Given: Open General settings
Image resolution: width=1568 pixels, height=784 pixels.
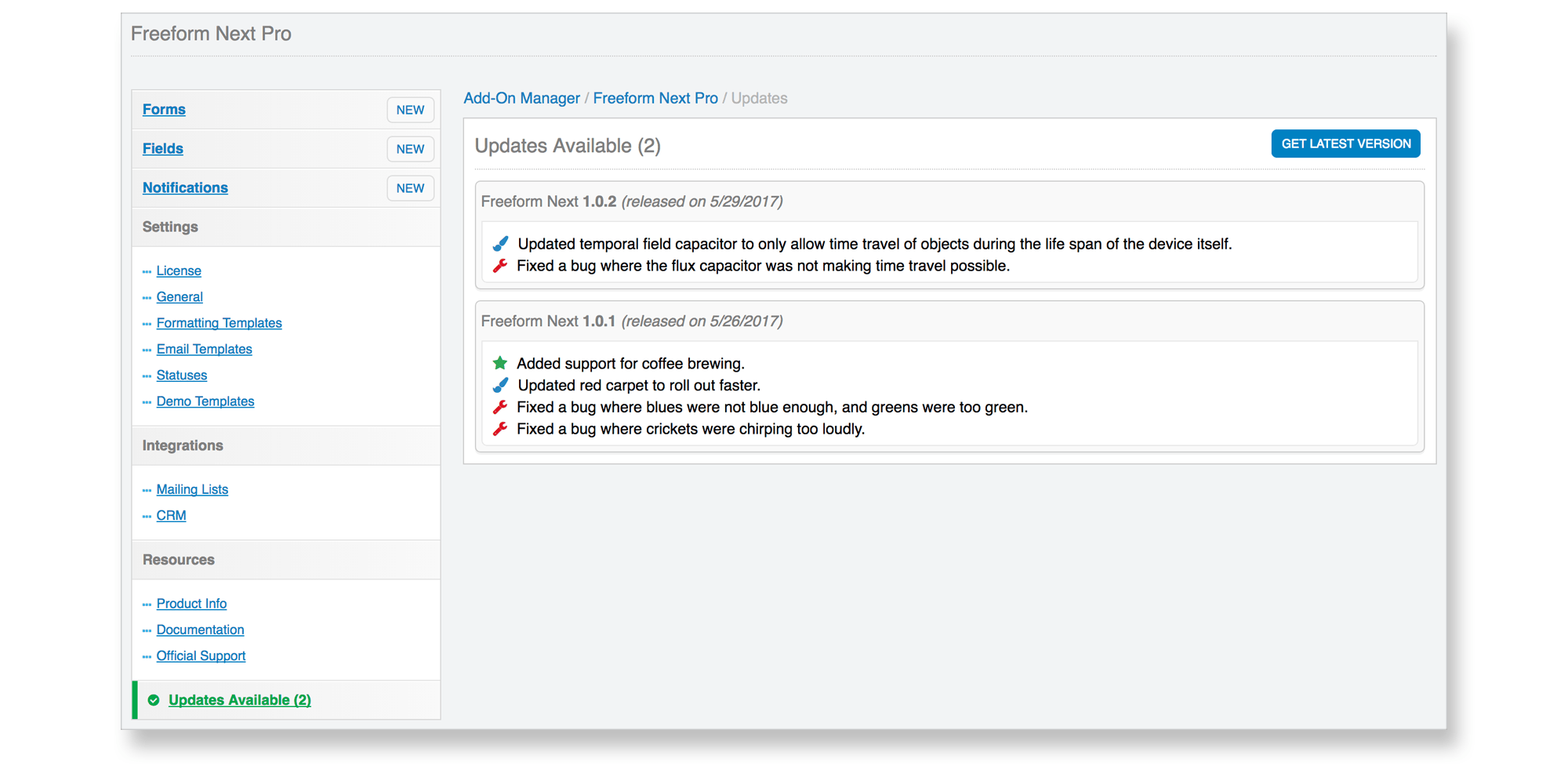Looking at the screenshot, I should [180, 296].
